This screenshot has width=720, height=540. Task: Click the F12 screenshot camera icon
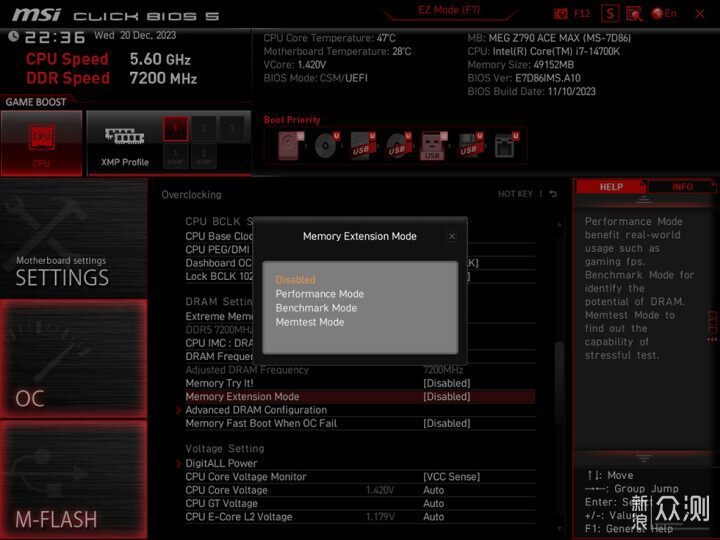[560, 13]
